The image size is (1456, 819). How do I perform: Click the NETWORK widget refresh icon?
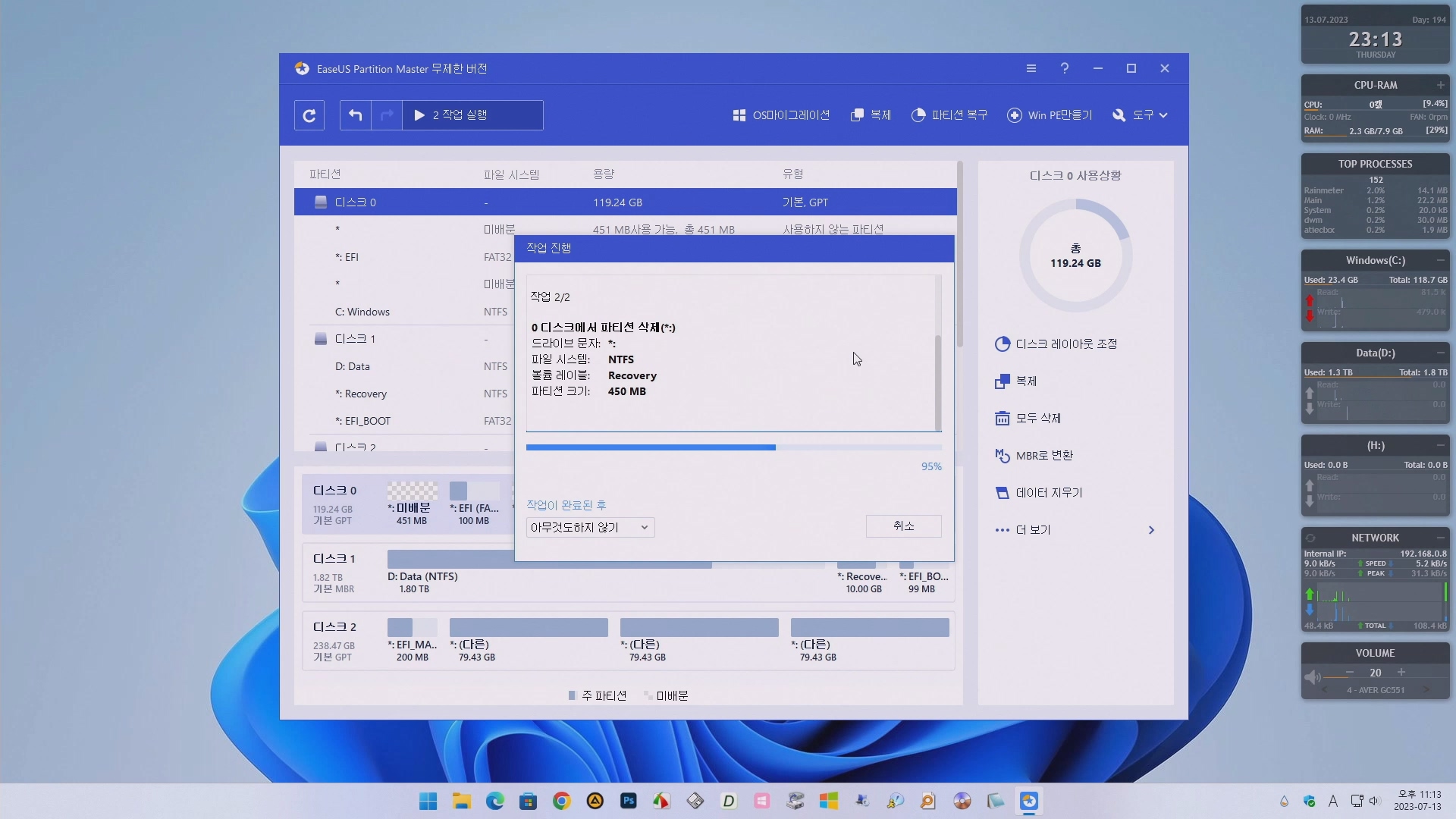click(x=1310, y=538)
